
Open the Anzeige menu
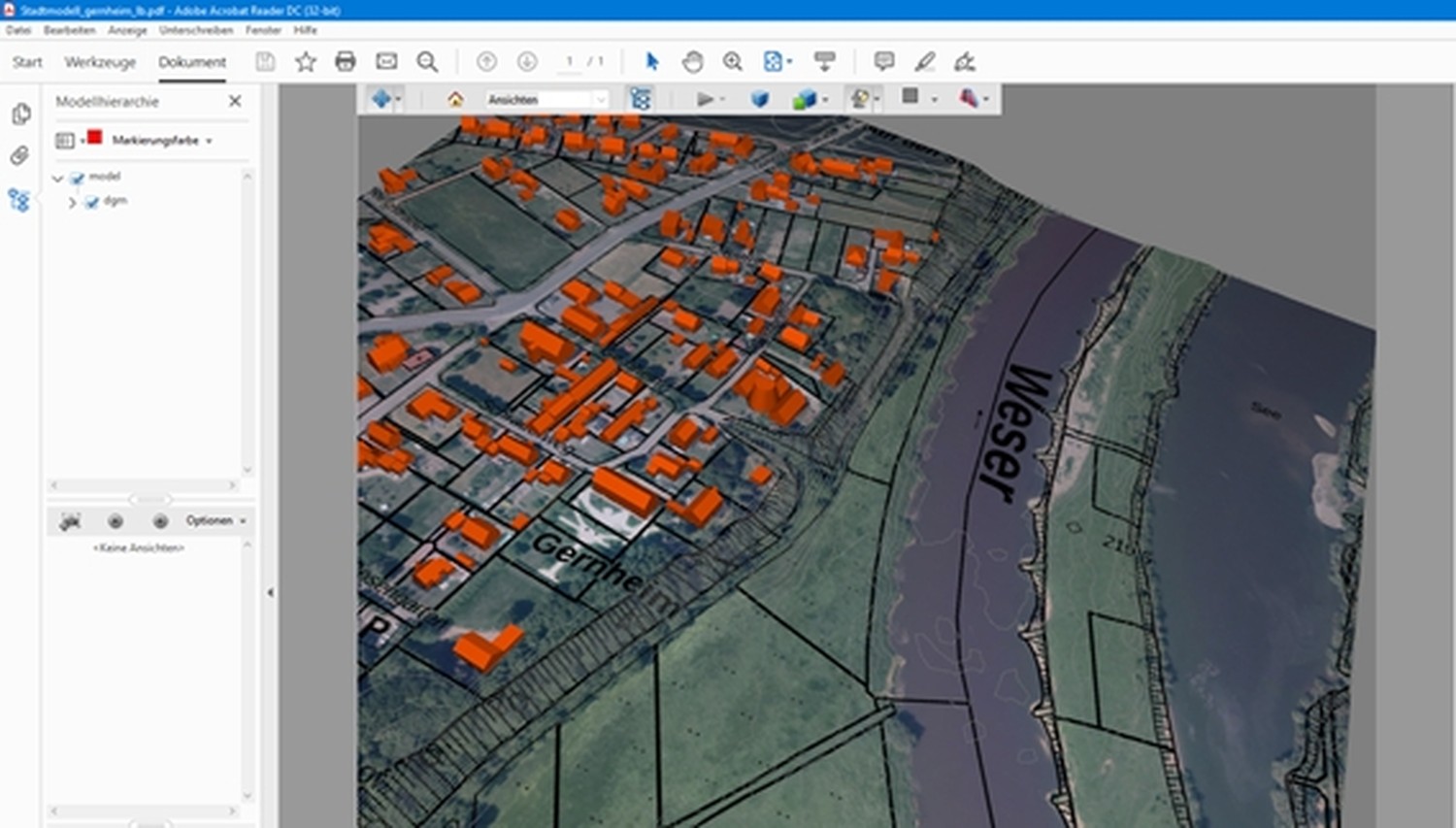coord(127,30)
